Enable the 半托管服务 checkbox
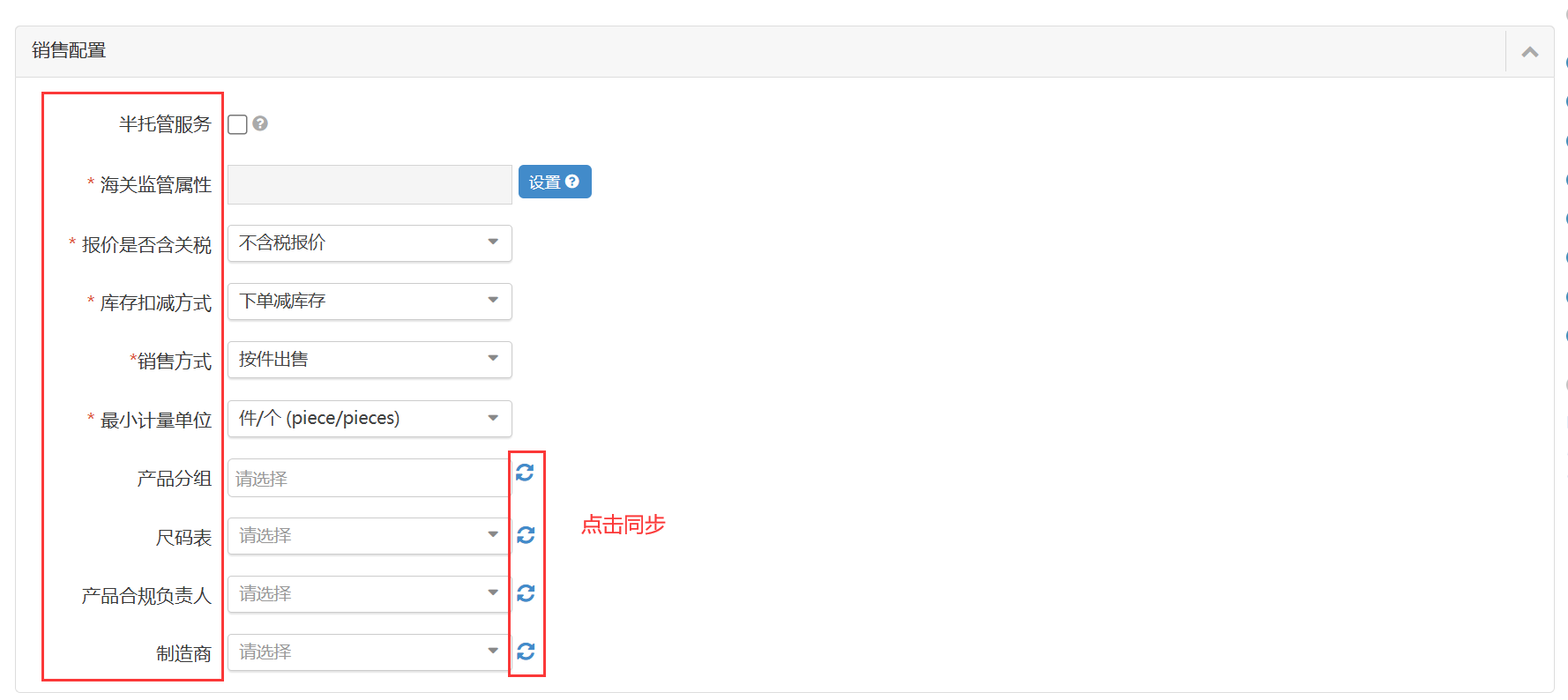Image resolution: width=1568 pixels, height=700 pixels. click(x=237, y=124)
